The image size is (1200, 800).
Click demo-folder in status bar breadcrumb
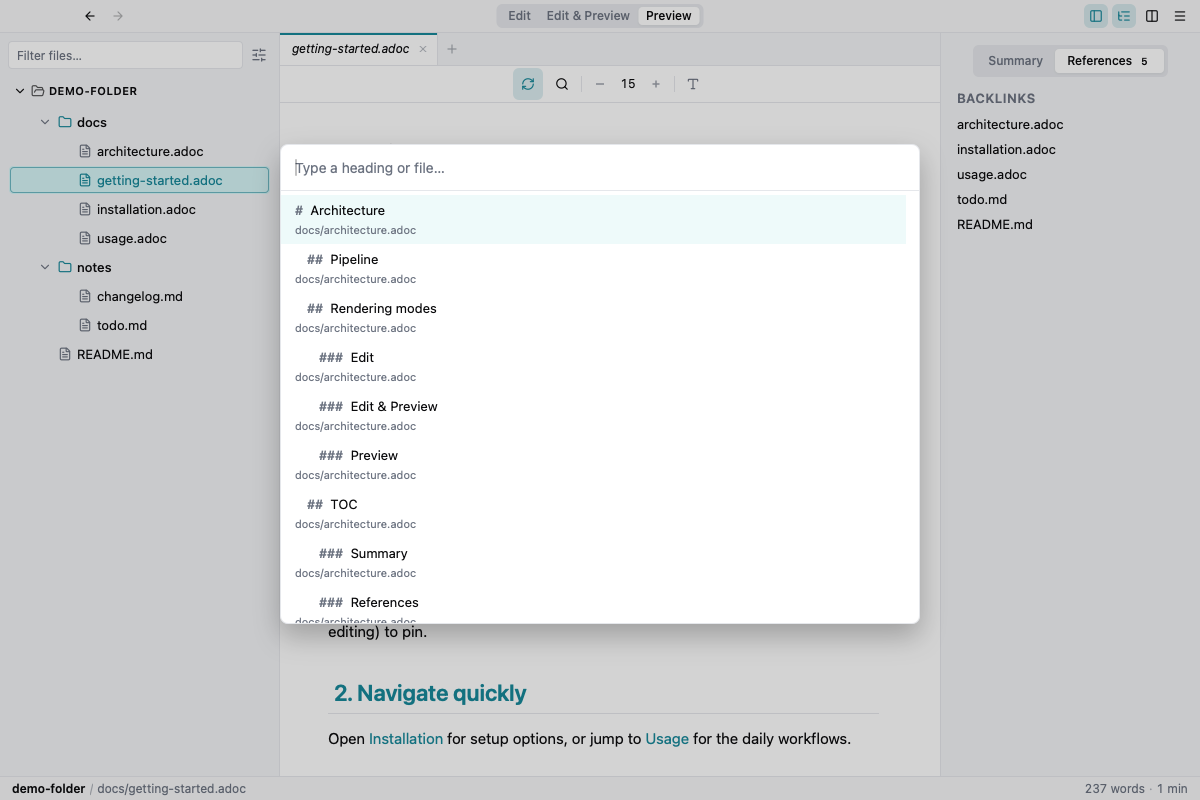pyautogui.click(x=48, y=789)
